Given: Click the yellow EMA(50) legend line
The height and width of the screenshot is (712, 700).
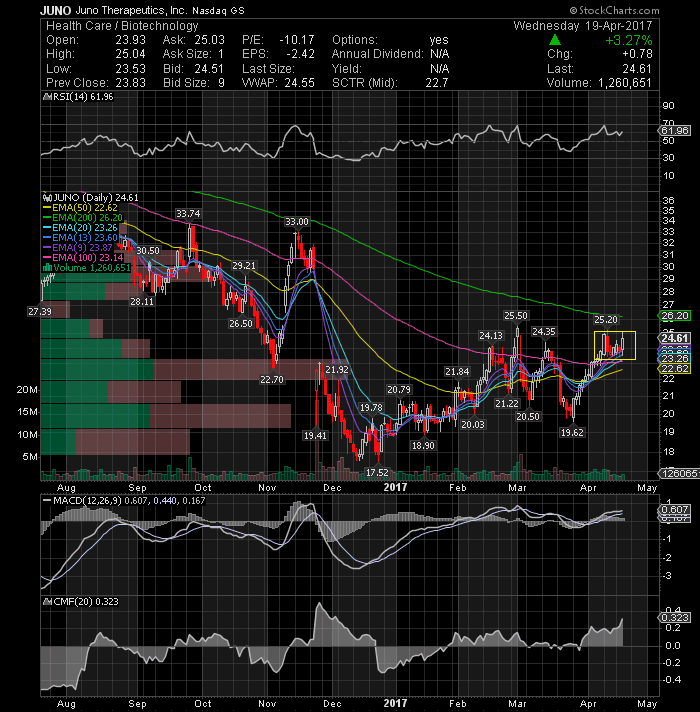Looking at the screenshot, I should (x=47, y=208).
